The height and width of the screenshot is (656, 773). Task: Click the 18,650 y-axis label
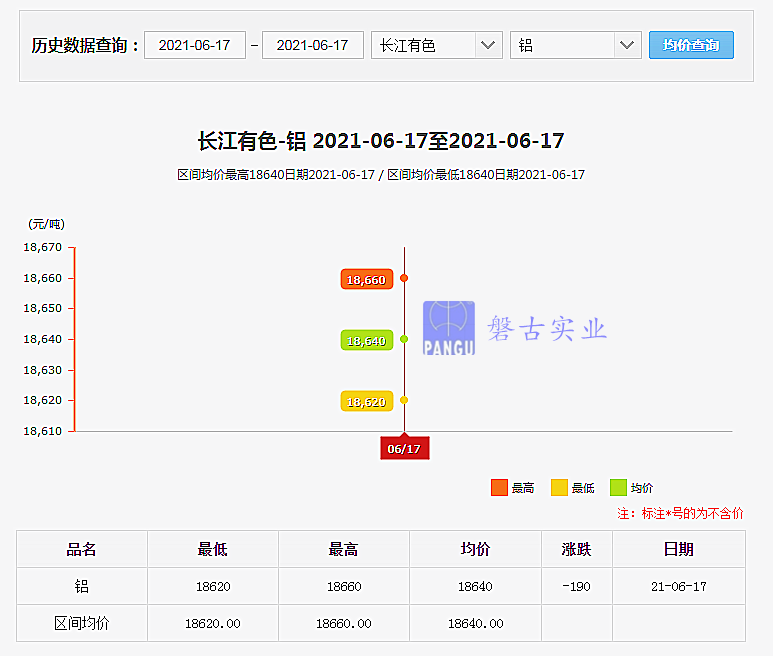pyautogui.click(x=42, y=308)
